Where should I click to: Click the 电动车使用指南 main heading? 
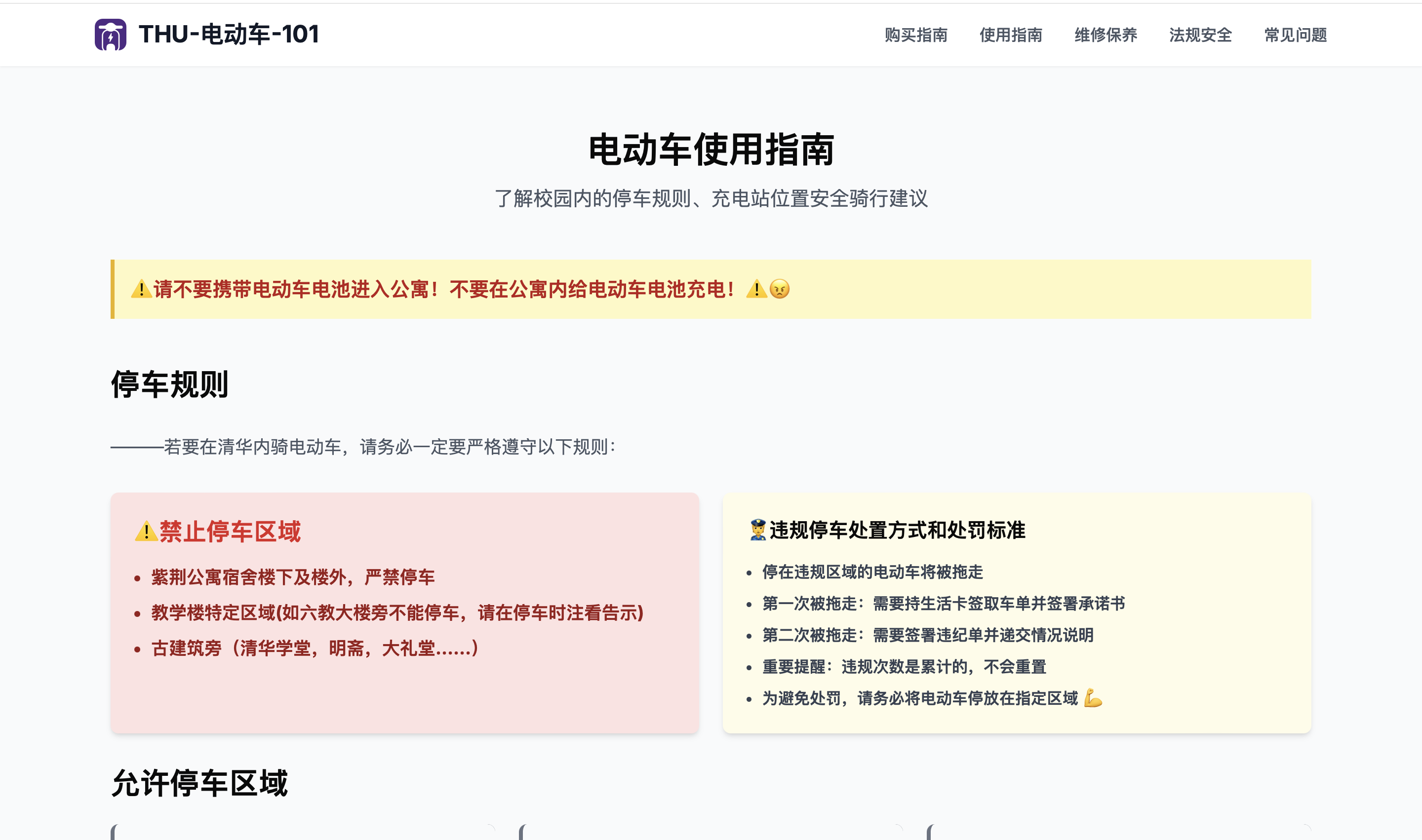711,150
